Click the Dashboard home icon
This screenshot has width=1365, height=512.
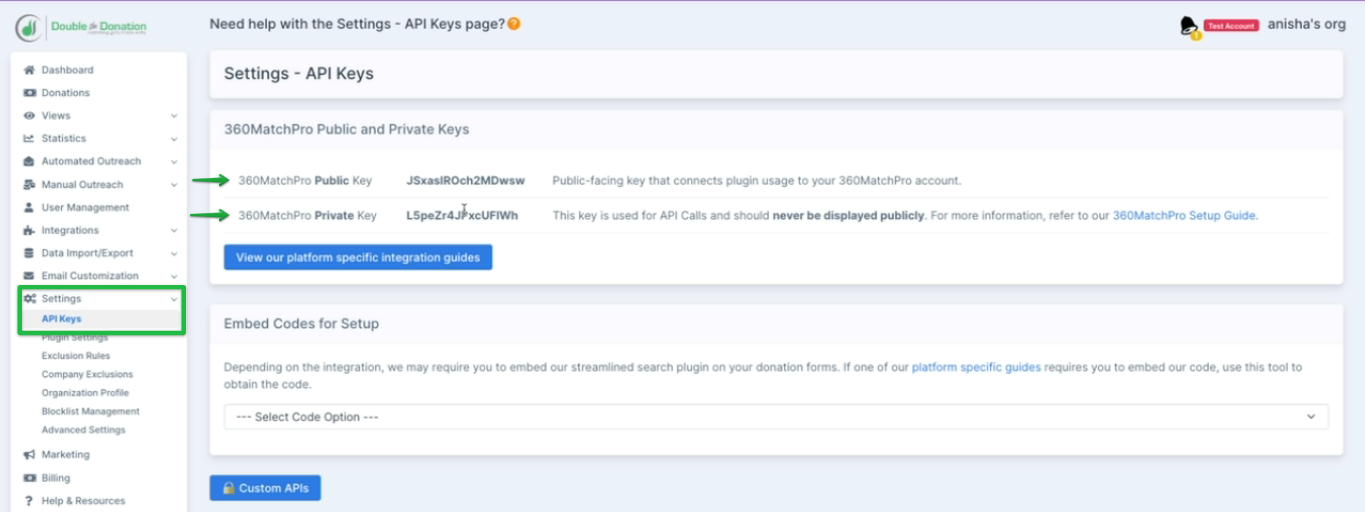tap(30, 70)
